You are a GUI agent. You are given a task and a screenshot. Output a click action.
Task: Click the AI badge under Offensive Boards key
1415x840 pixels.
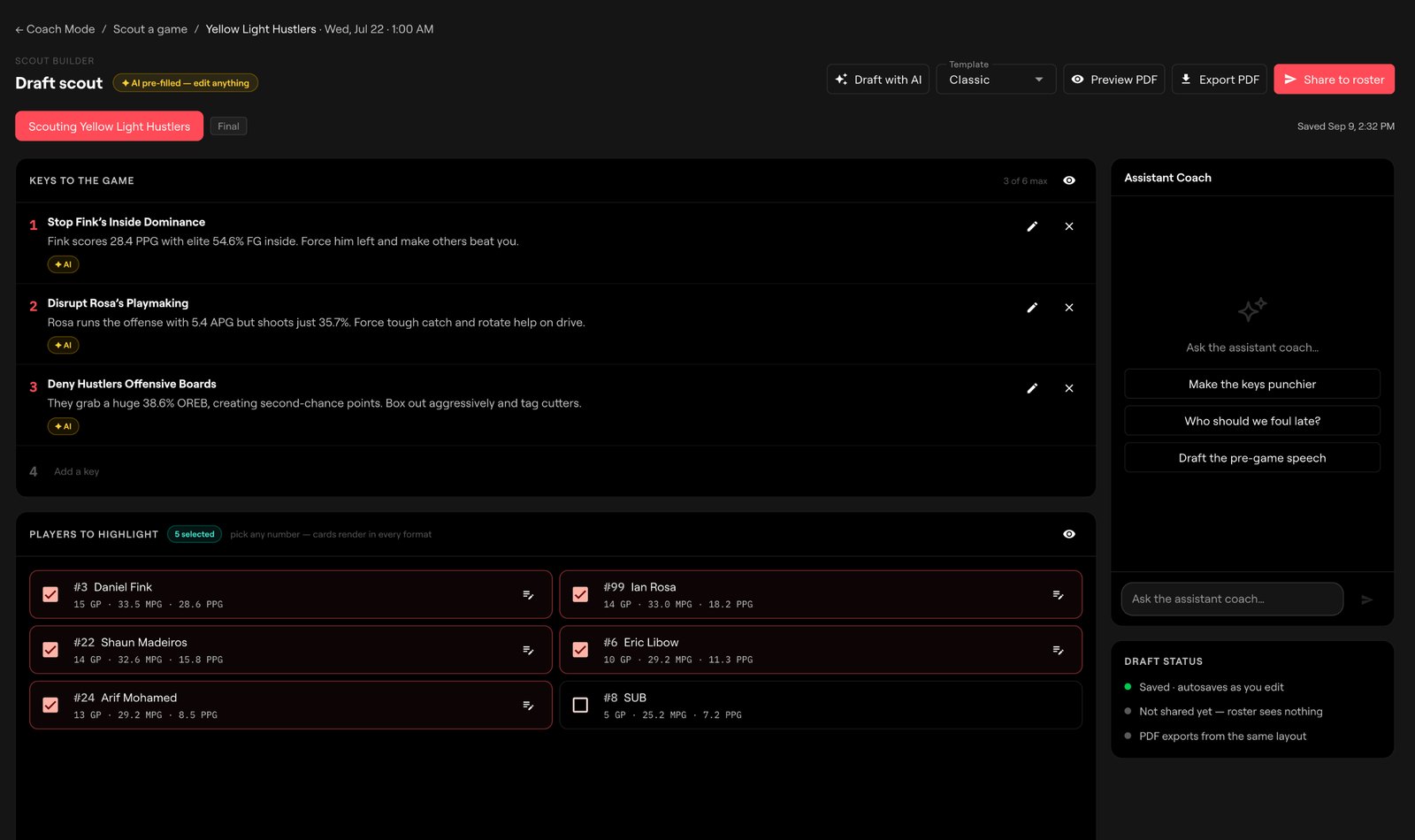coord(64,426)
